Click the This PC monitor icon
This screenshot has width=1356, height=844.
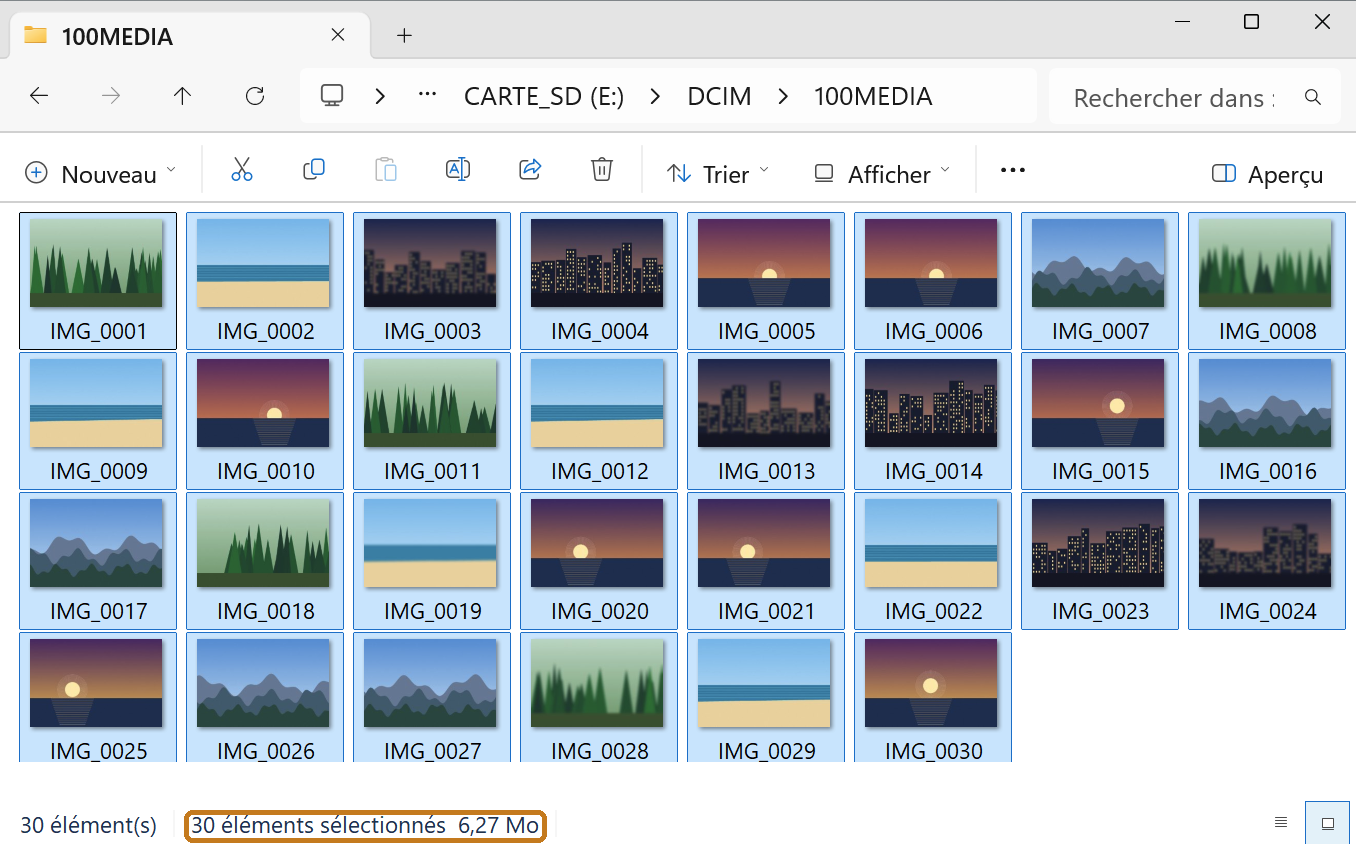click(332, 96)
